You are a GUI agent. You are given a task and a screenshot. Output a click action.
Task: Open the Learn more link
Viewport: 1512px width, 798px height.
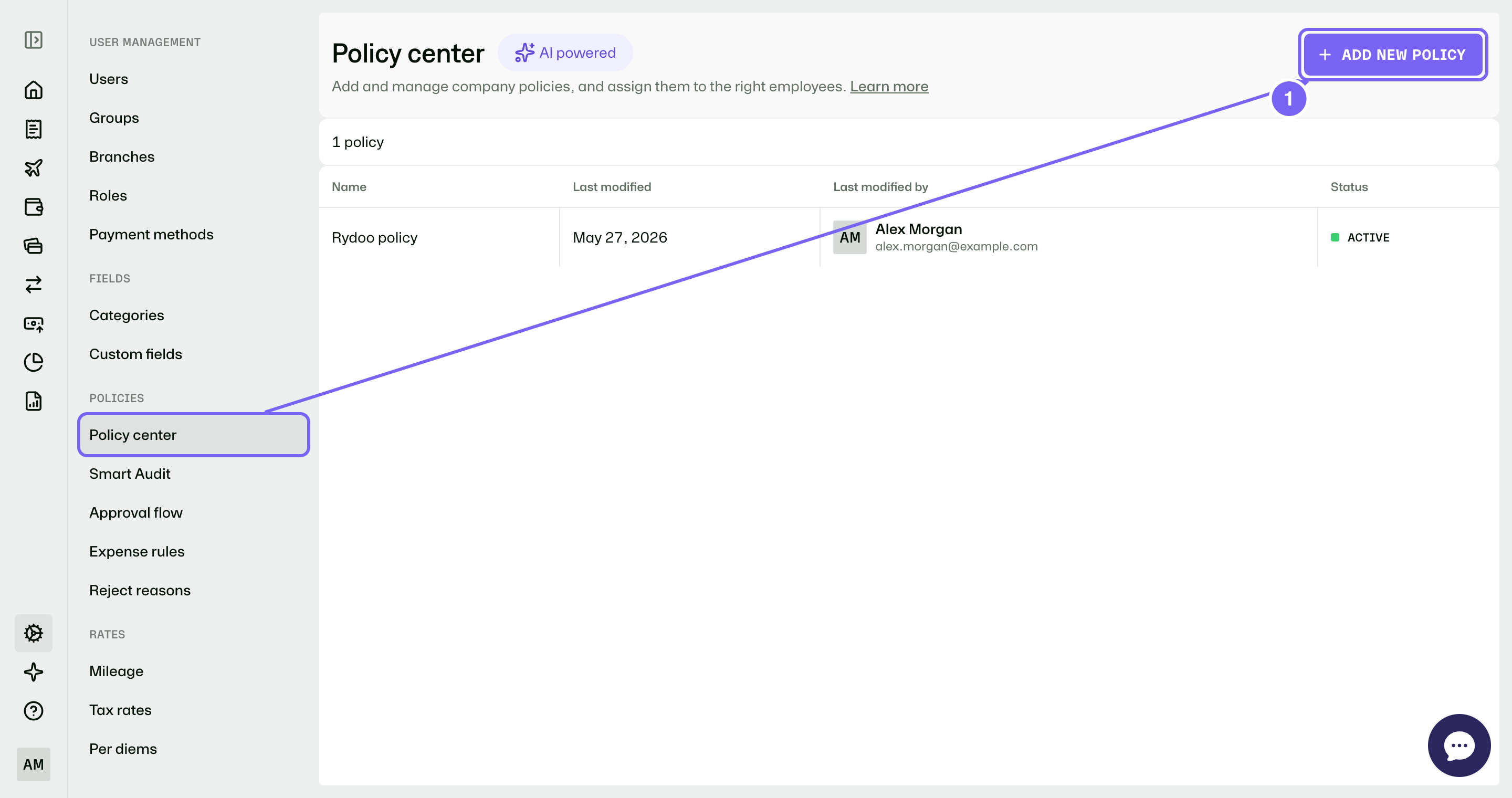click(889, 86)
